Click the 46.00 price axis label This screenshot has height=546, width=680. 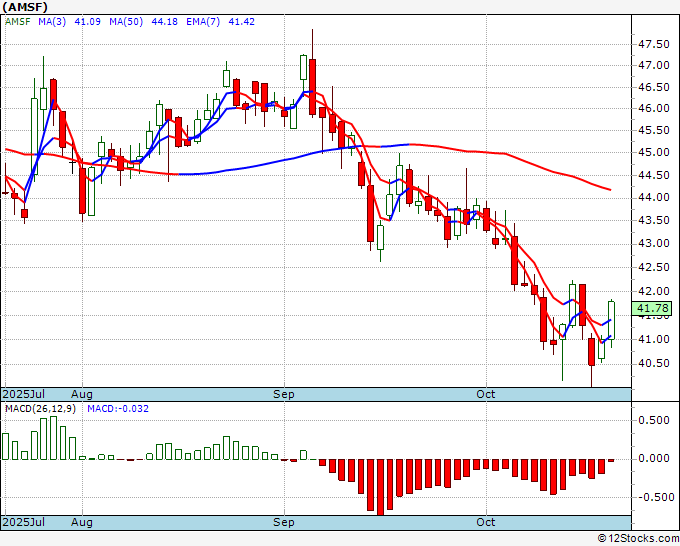[654, 108]
